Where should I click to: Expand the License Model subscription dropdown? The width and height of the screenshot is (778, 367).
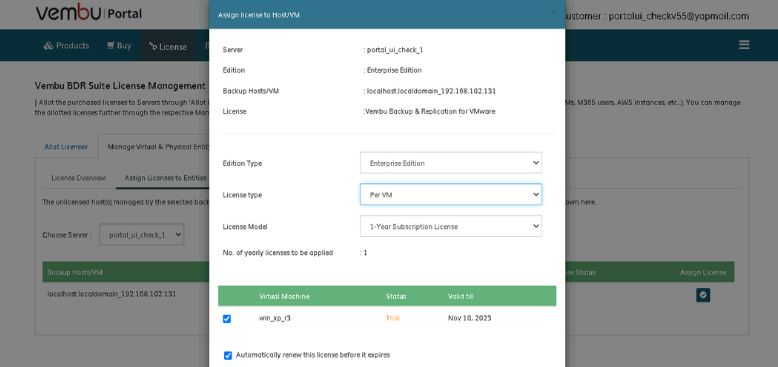(451, 226)
